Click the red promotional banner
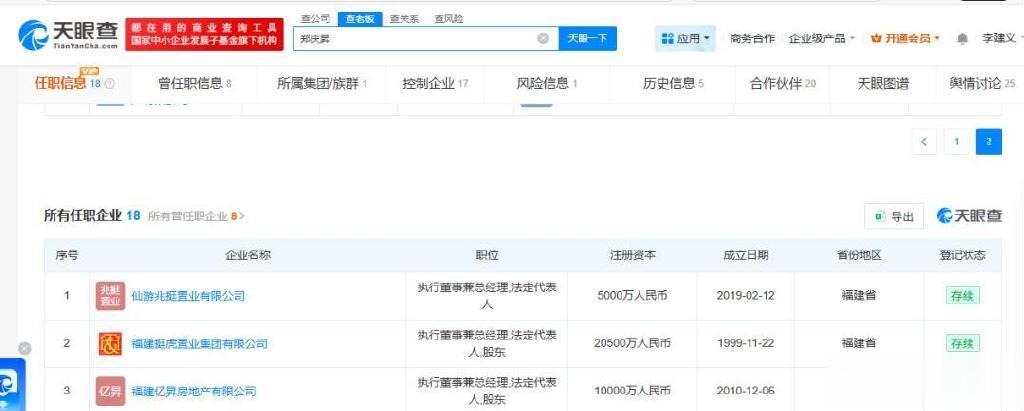This screenshot has width=1024, height=411. (x=204, y=34)
